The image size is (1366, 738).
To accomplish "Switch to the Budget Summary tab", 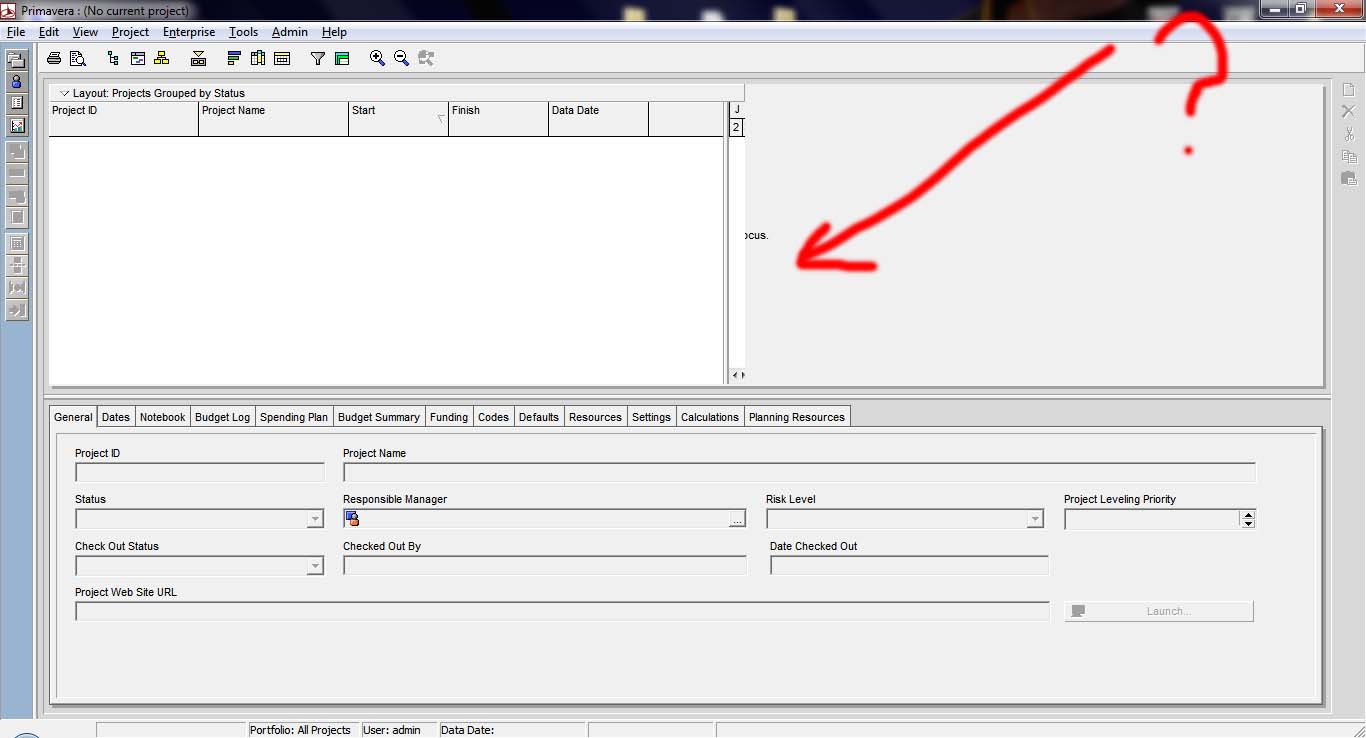I will tap(379, 417).
